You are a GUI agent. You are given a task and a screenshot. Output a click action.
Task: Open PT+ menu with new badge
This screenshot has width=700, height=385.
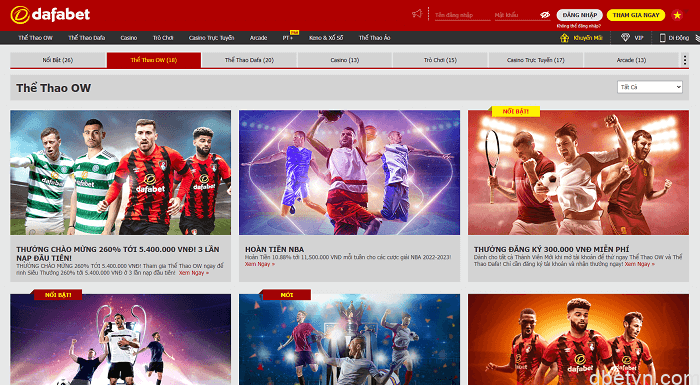[288, 38]
